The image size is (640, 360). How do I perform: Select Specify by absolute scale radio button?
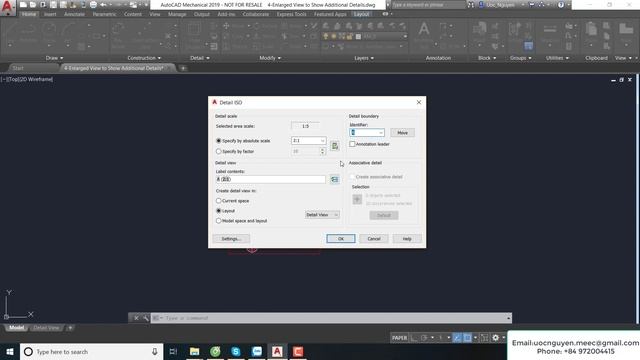[218, 140]
